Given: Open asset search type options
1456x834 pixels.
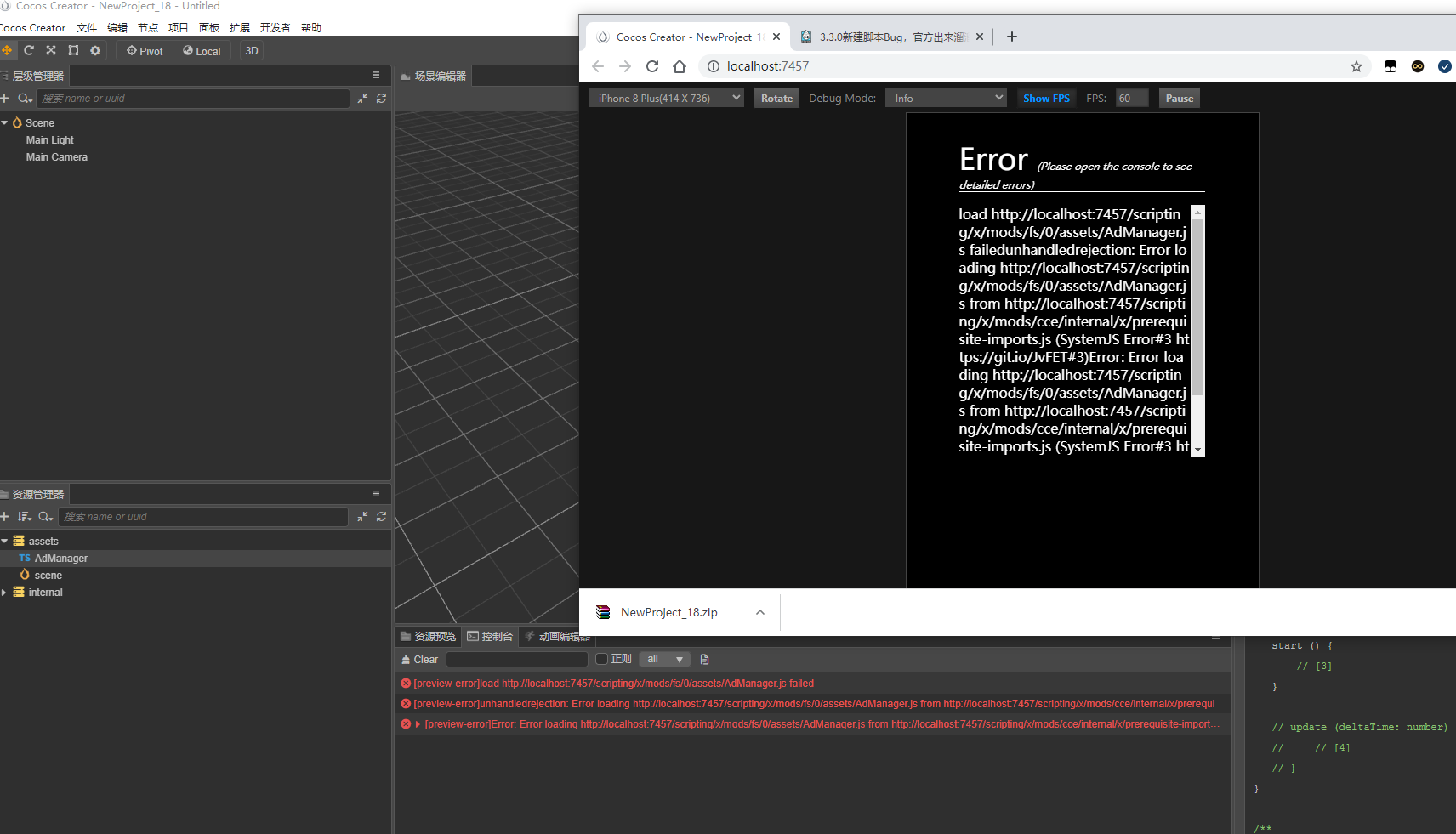Looking at the screenshot, I should pos(46,517).
